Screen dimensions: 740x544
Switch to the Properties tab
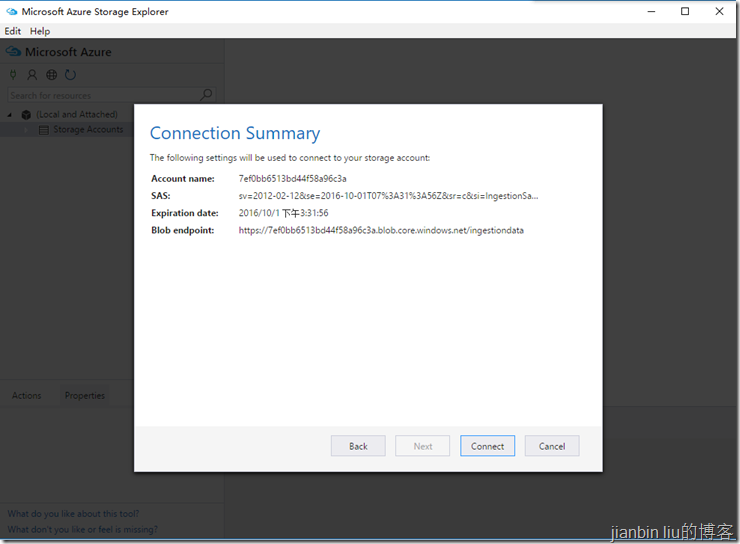tap(84, 395)
